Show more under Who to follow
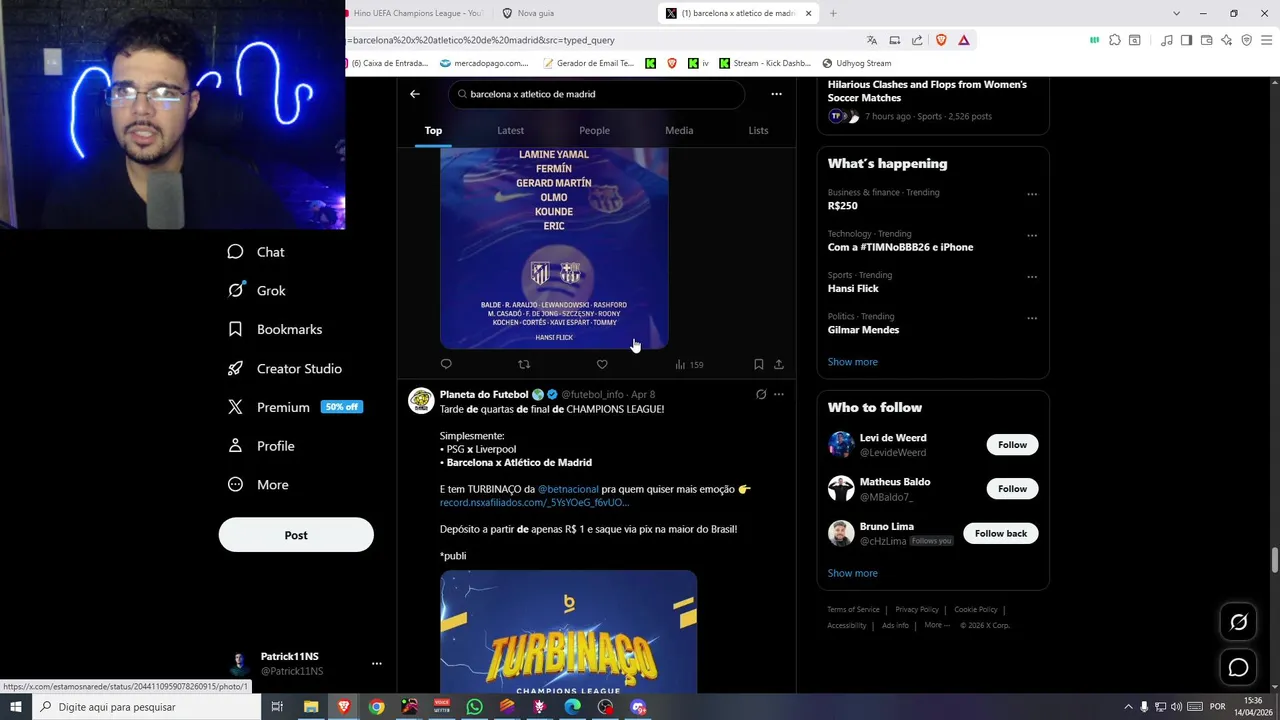The height and width of the screenshot is (720, 1280). [852, 573]
